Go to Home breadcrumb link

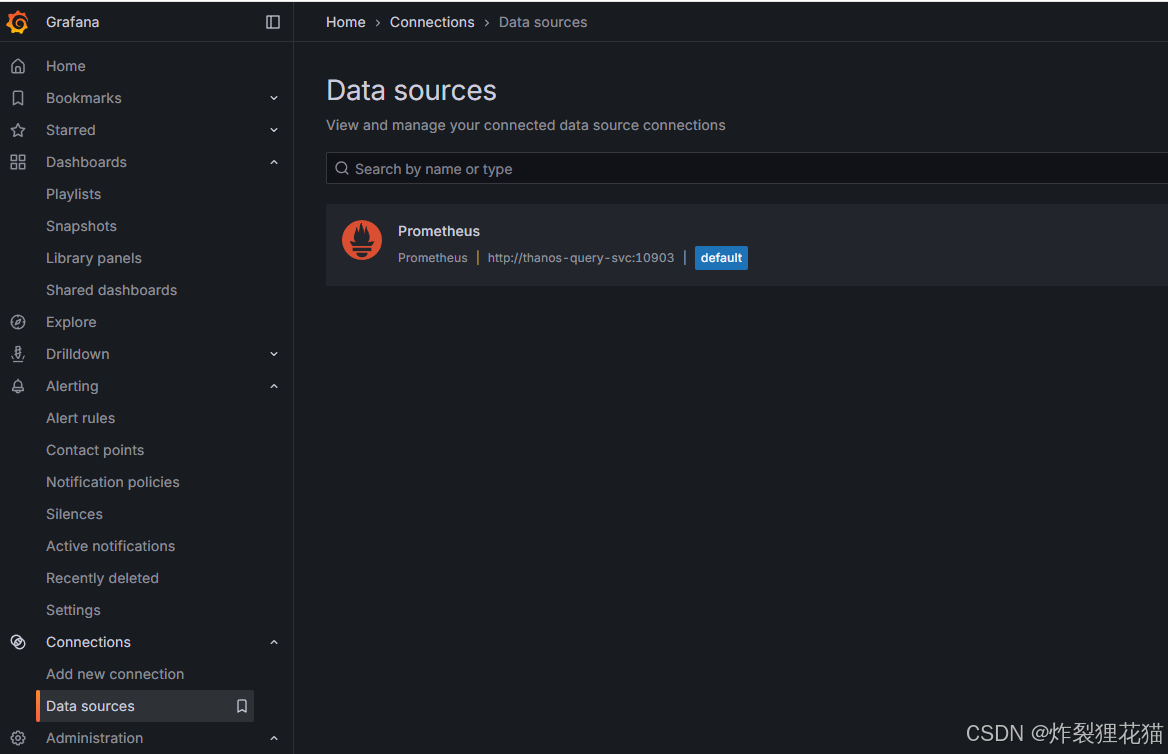[346, 22]
